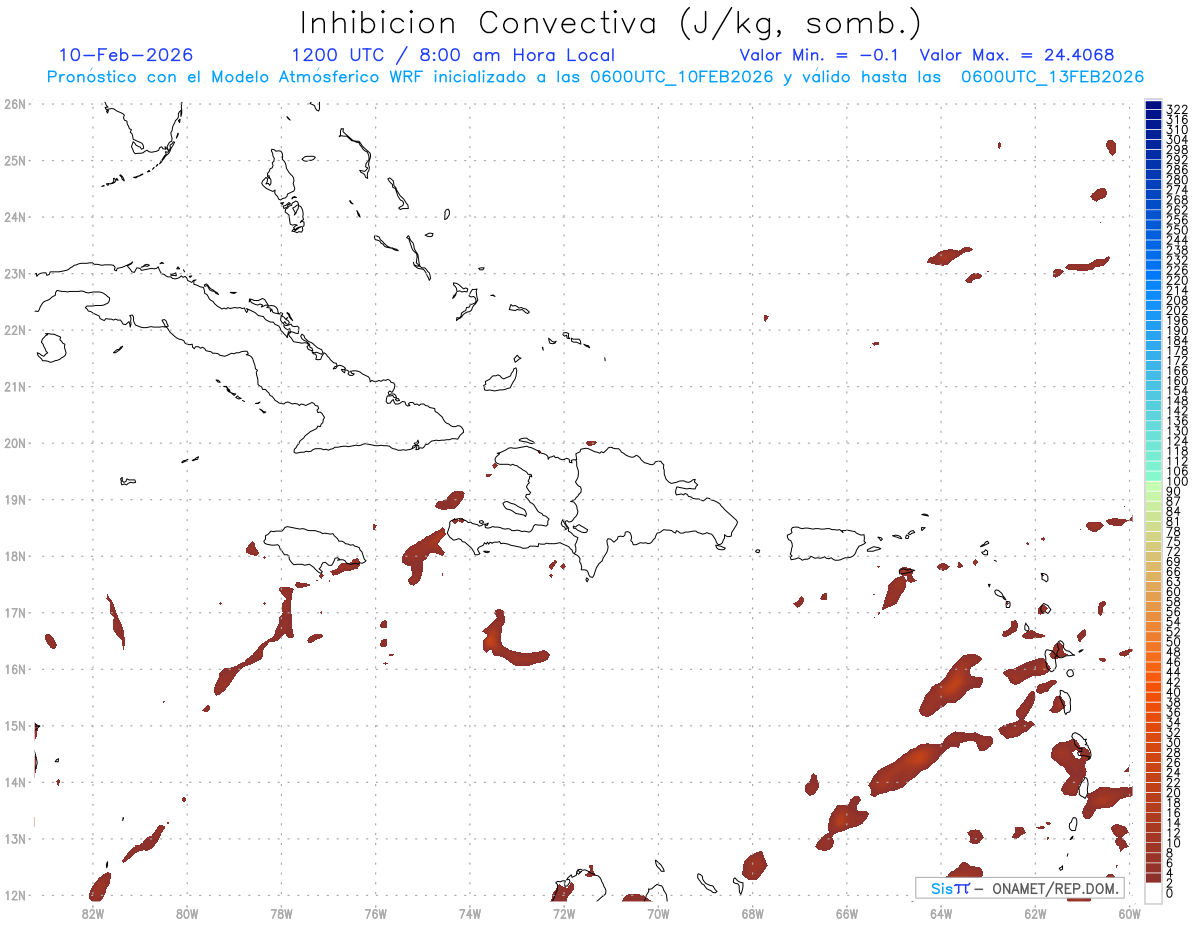Screen dimensions: 1200x927
Task: Click latitude label '18N'
Action: [x=15, y=556]
